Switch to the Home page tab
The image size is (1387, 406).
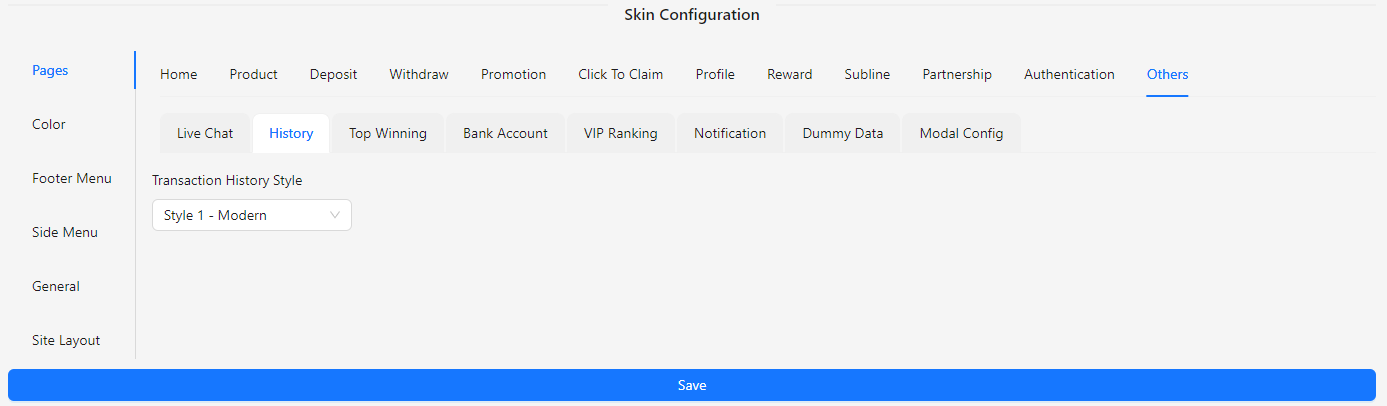pos(179,74)
